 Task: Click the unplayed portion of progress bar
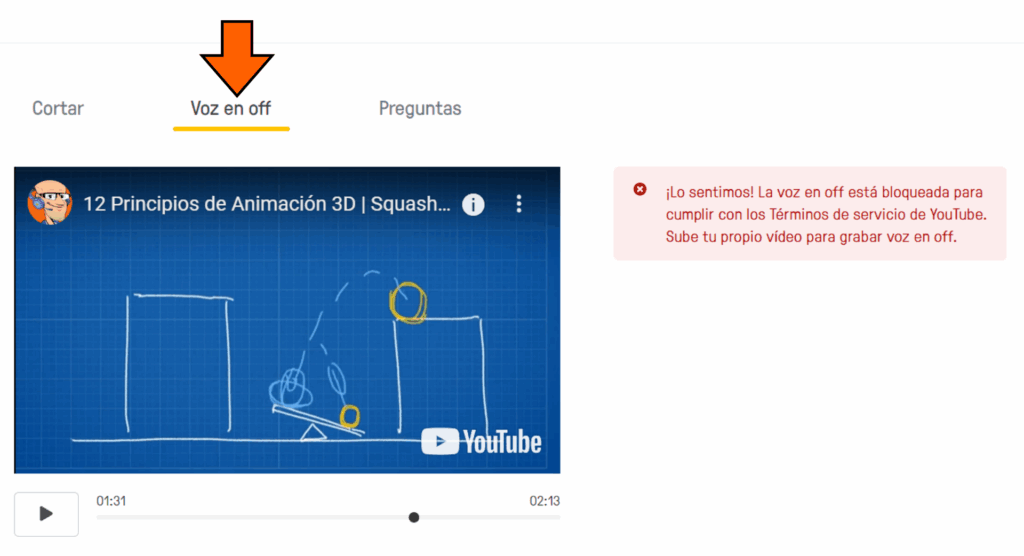(x=490, y=517)
